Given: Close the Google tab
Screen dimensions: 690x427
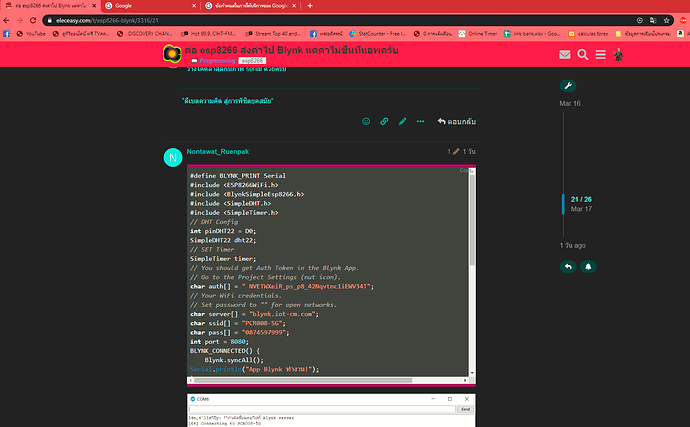Looking at the screenshot, I should coord(194,6).
